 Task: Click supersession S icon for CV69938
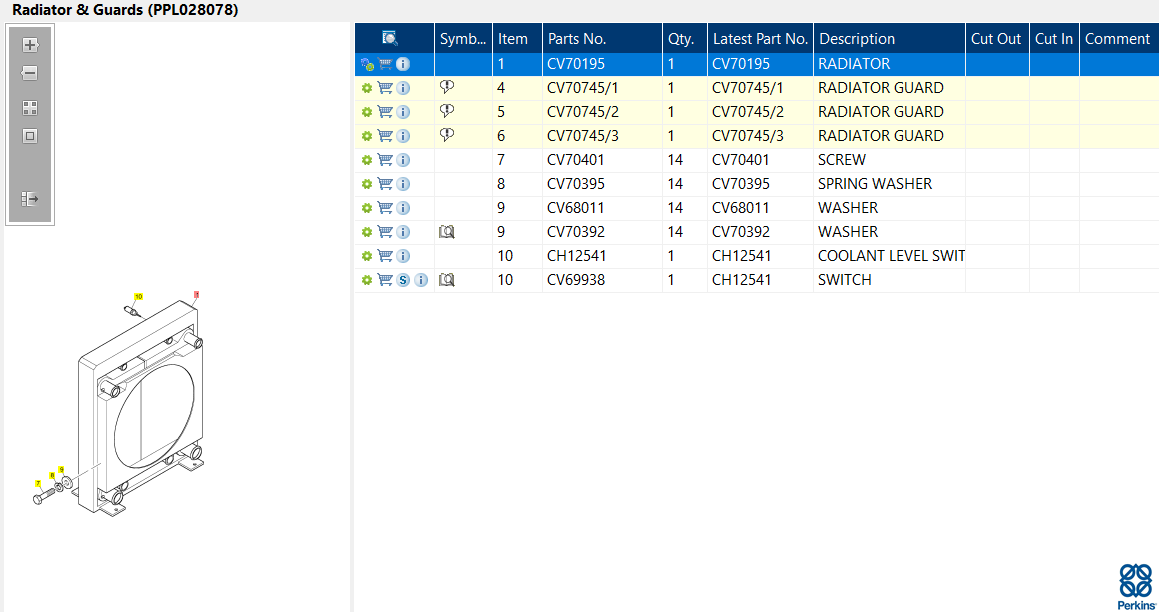[403, 280]
